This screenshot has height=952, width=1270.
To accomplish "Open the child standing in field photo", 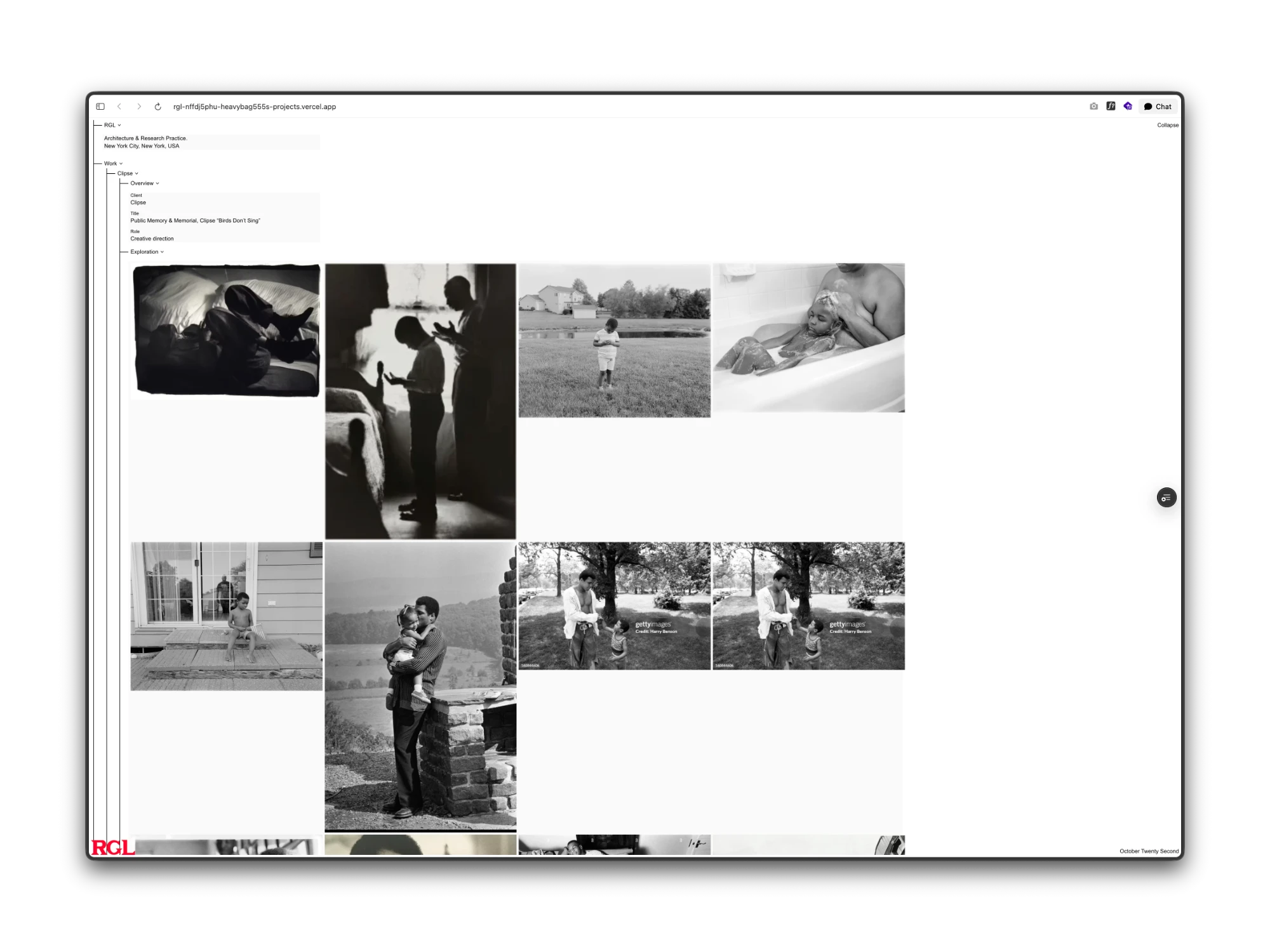I will click(615, 341).
